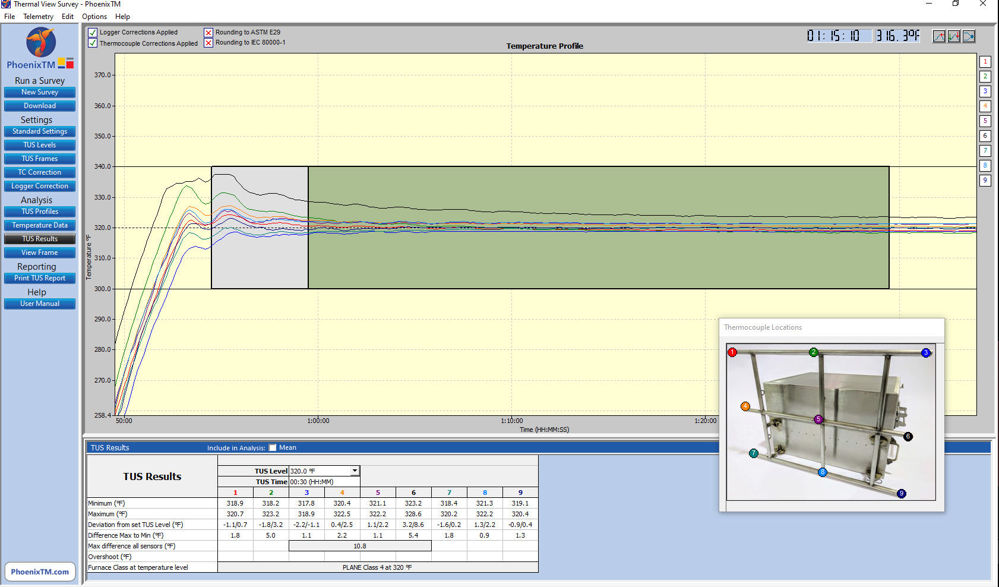Click orange thermocouple marker 4 on frame image
Viewport: 999px width, 587px height.
coord(745,406)
